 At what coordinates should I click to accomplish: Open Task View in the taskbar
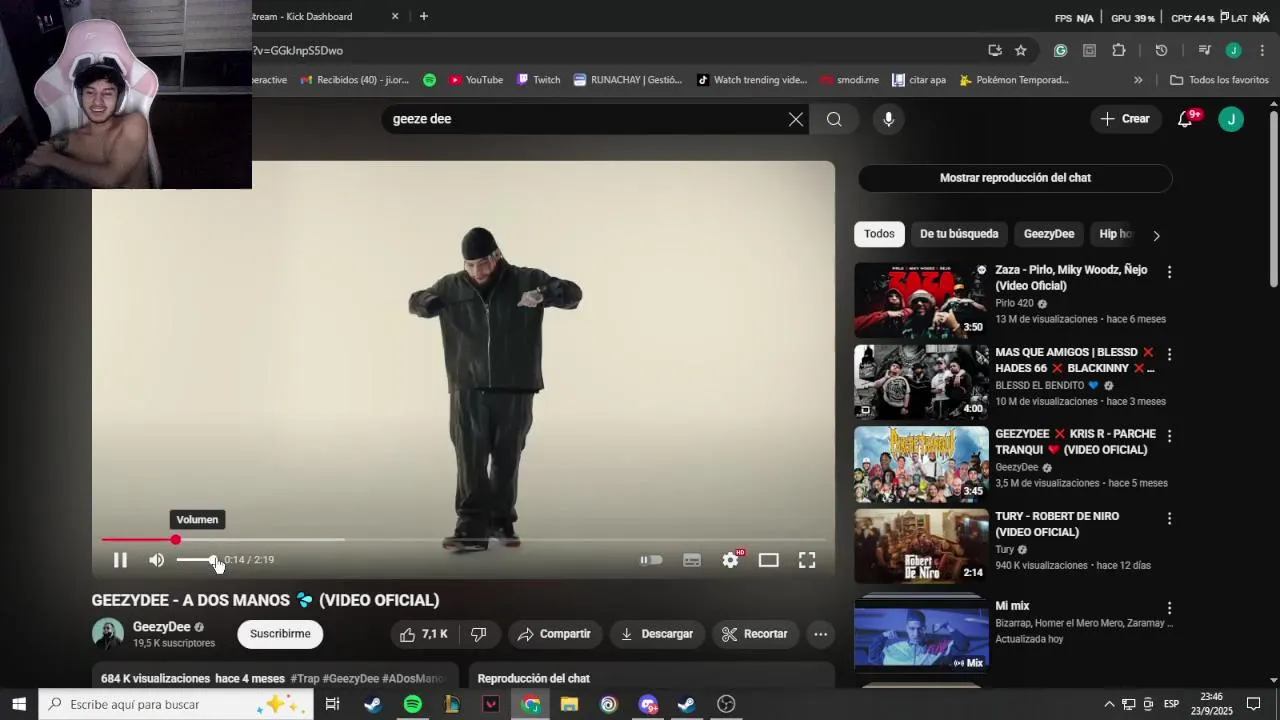click(333, 704)
